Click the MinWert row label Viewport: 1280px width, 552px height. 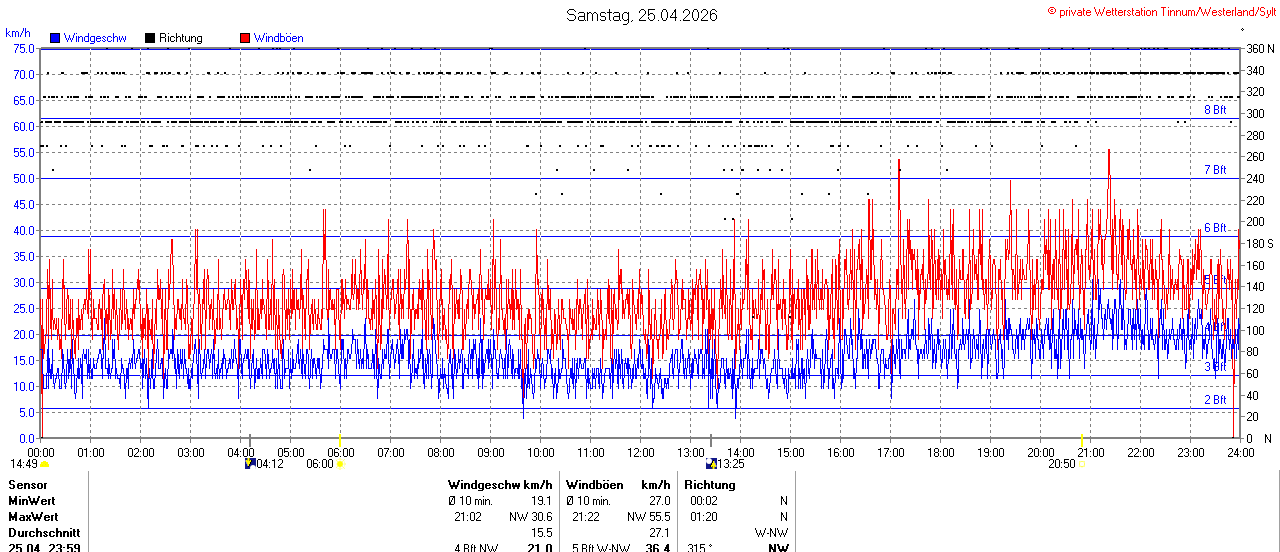pyautogui.click(x=32, y=501)
